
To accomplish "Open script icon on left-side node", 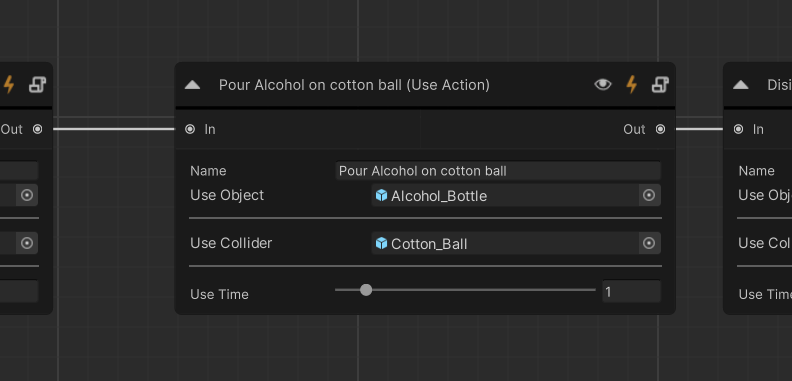I will [37, 84].
